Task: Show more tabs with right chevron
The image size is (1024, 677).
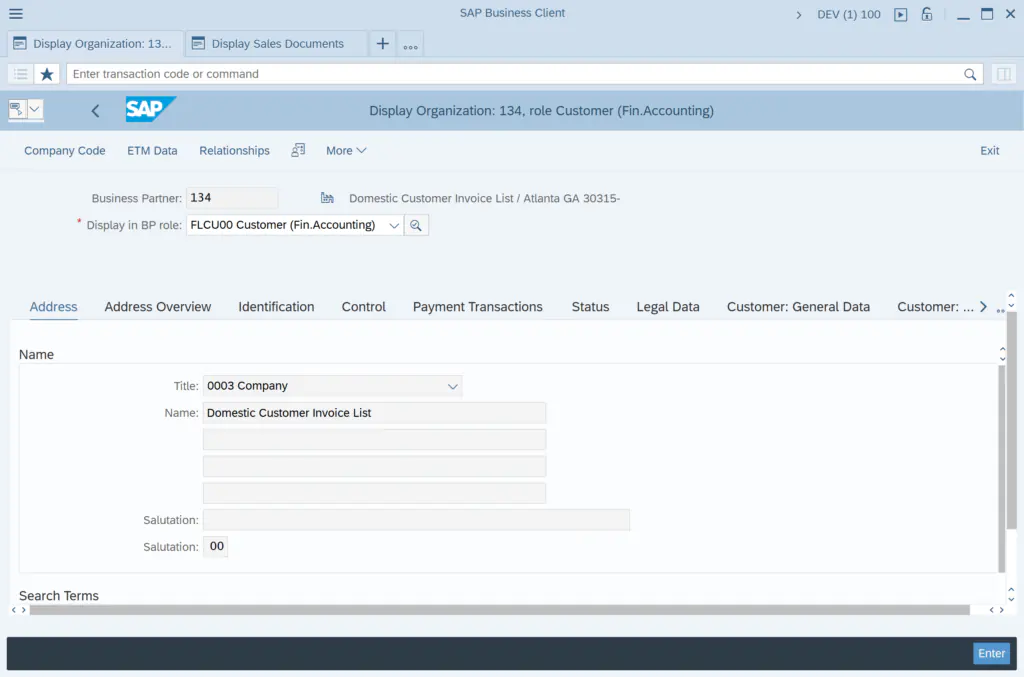Action: 983,307
